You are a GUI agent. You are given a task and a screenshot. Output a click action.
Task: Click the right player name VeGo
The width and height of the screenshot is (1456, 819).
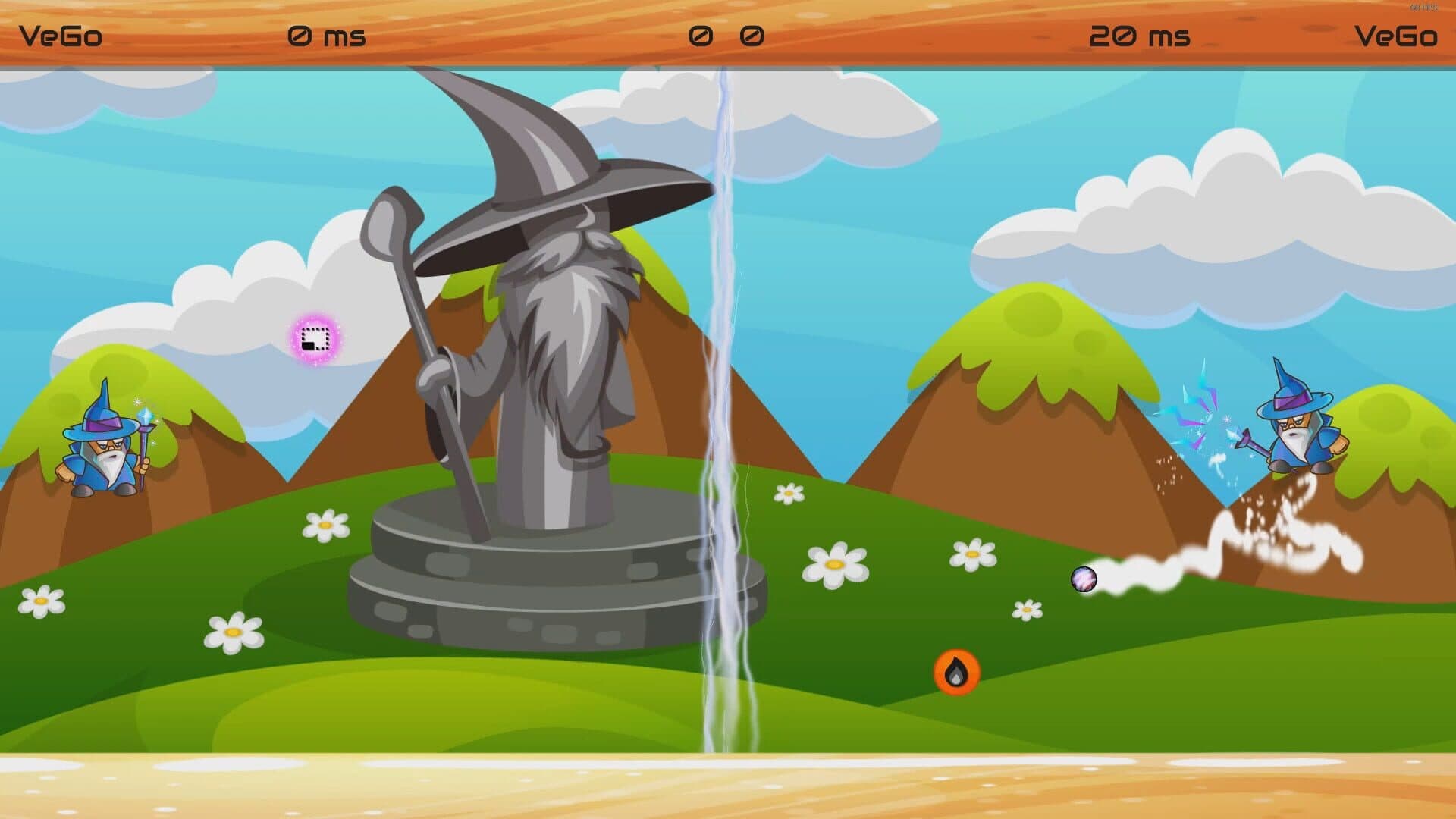(x=1395, y=36)
